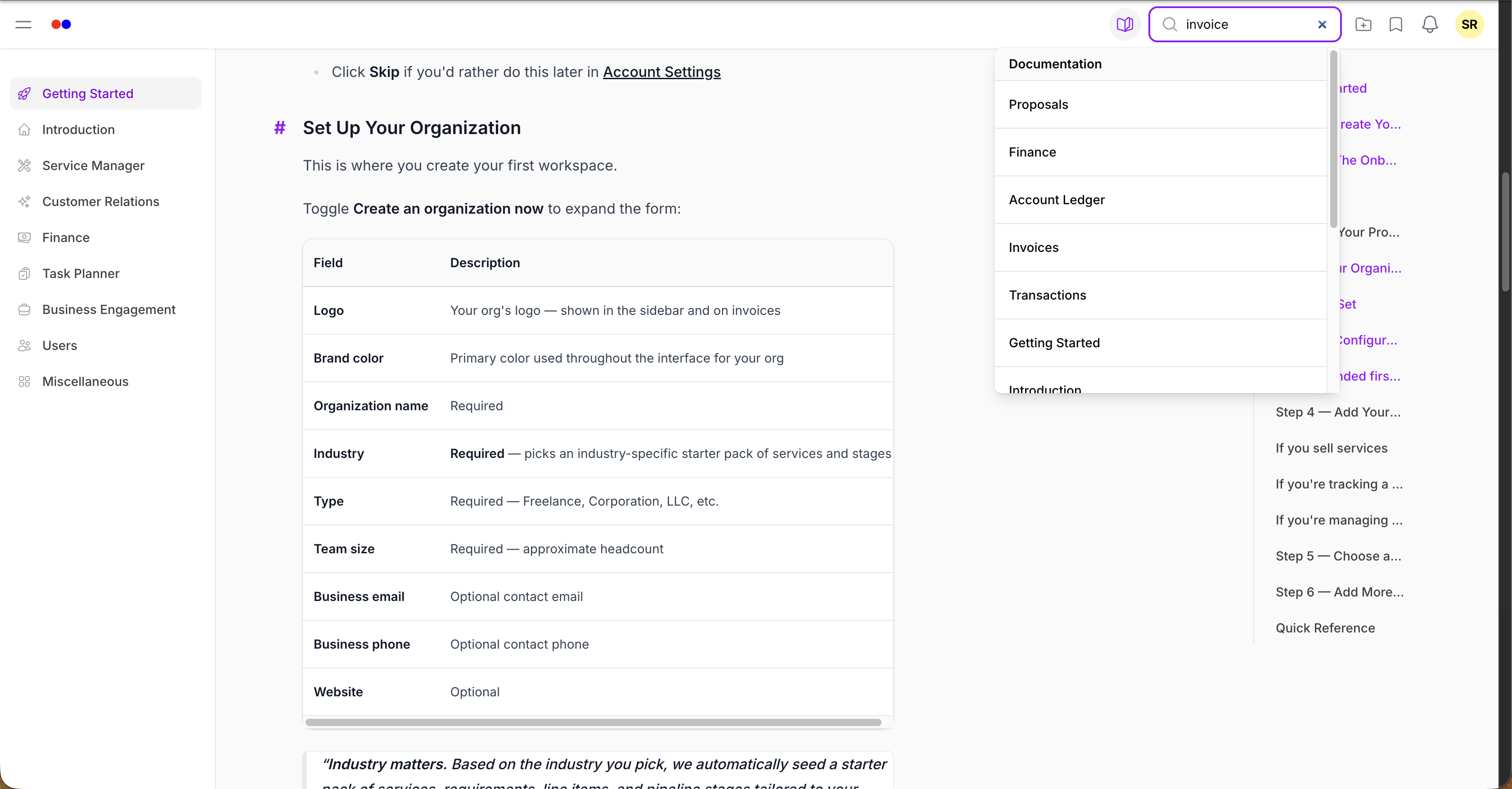Open the Invoices search result

point(1161,247)
